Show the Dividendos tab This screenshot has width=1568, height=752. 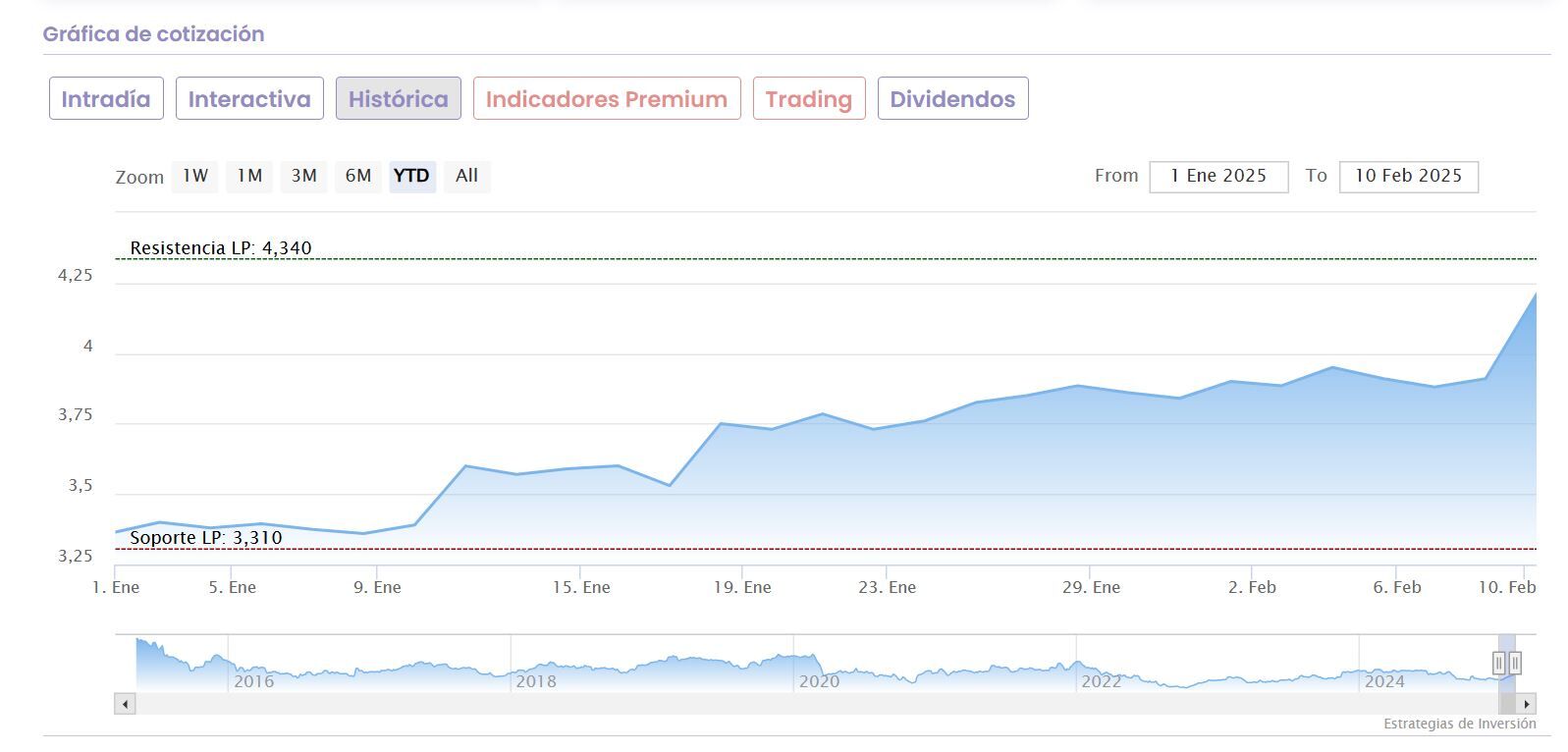tap(952, 99)
